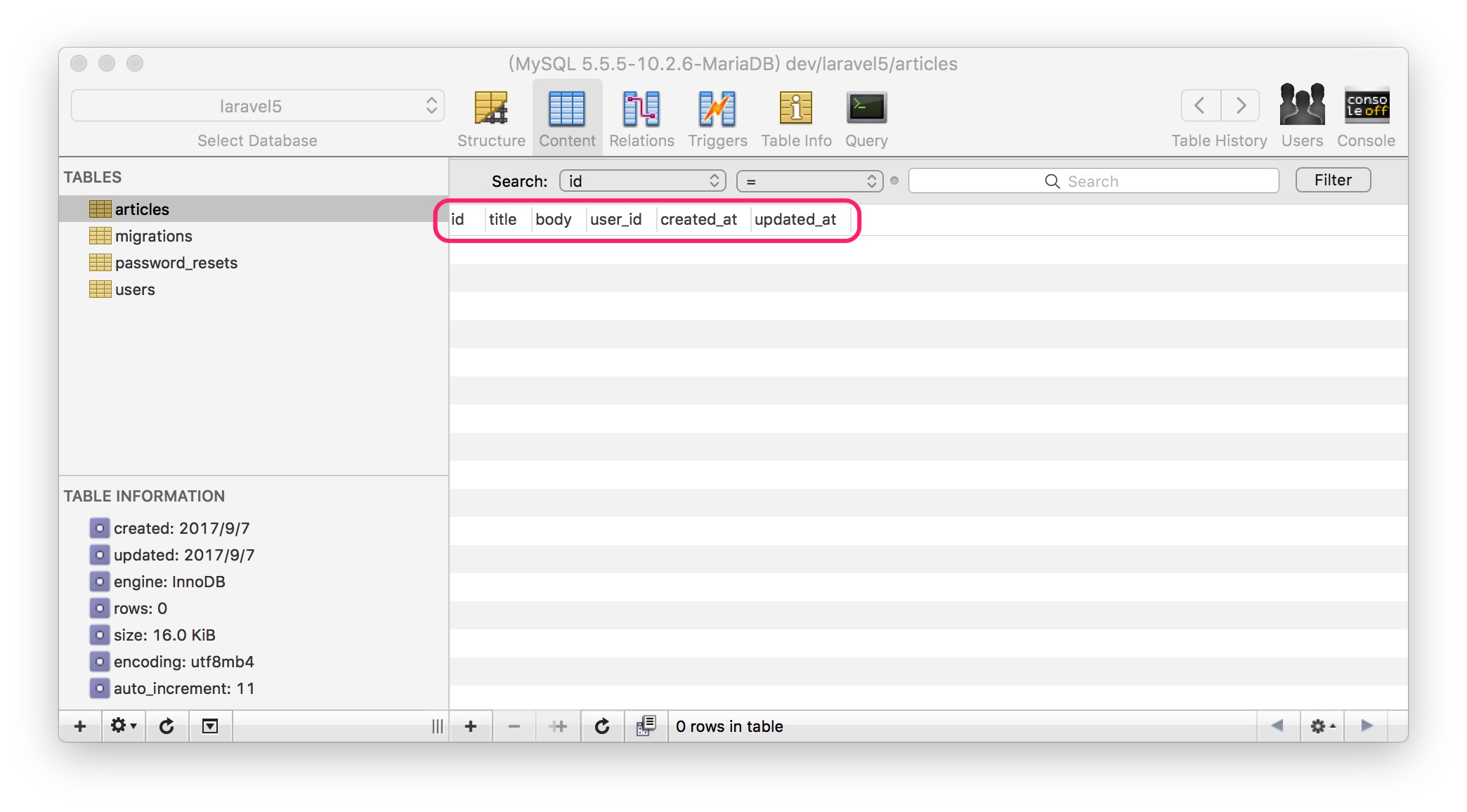
Task: Open the Table Info view
Action: pyautogui.click(x=796, y=118)
